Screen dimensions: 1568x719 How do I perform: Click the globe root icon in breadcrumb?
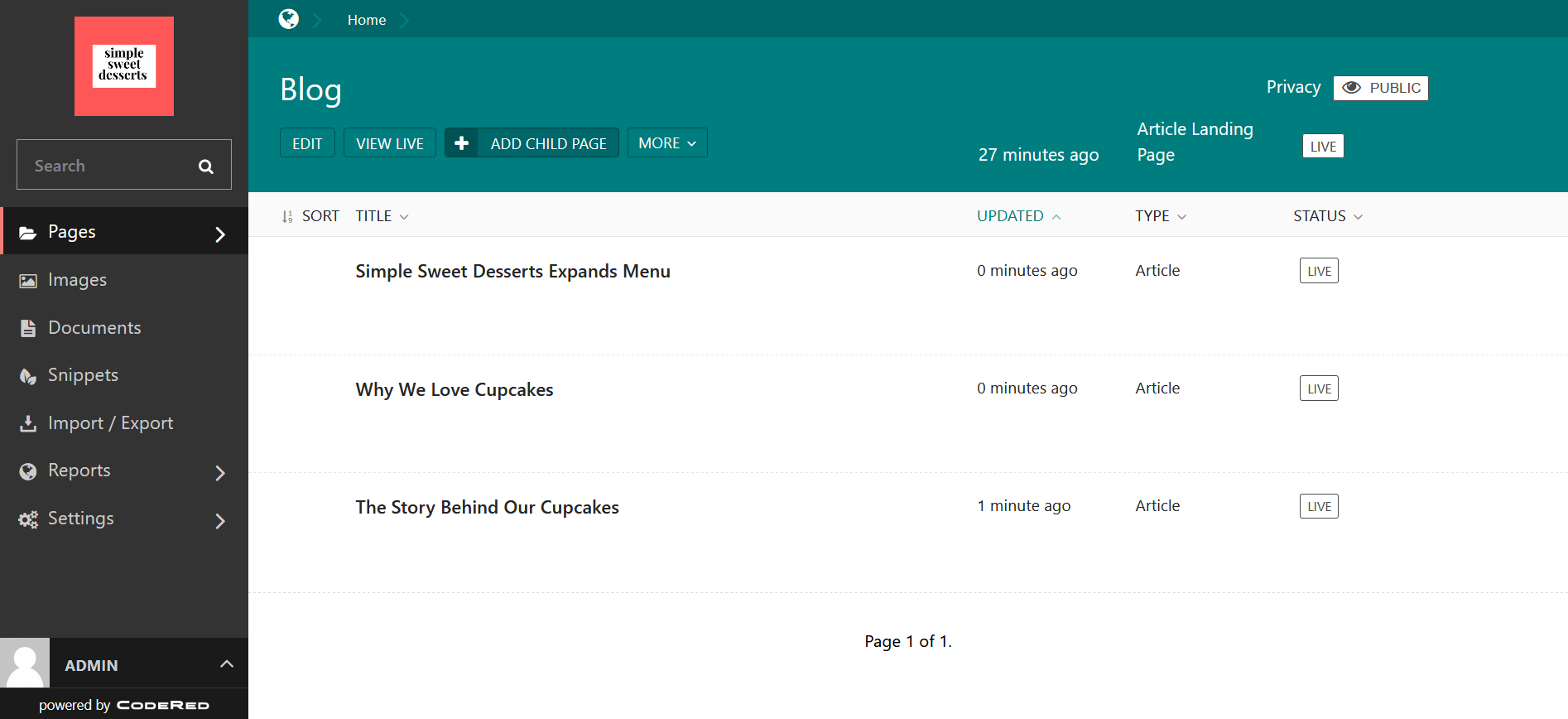point(288,19)
